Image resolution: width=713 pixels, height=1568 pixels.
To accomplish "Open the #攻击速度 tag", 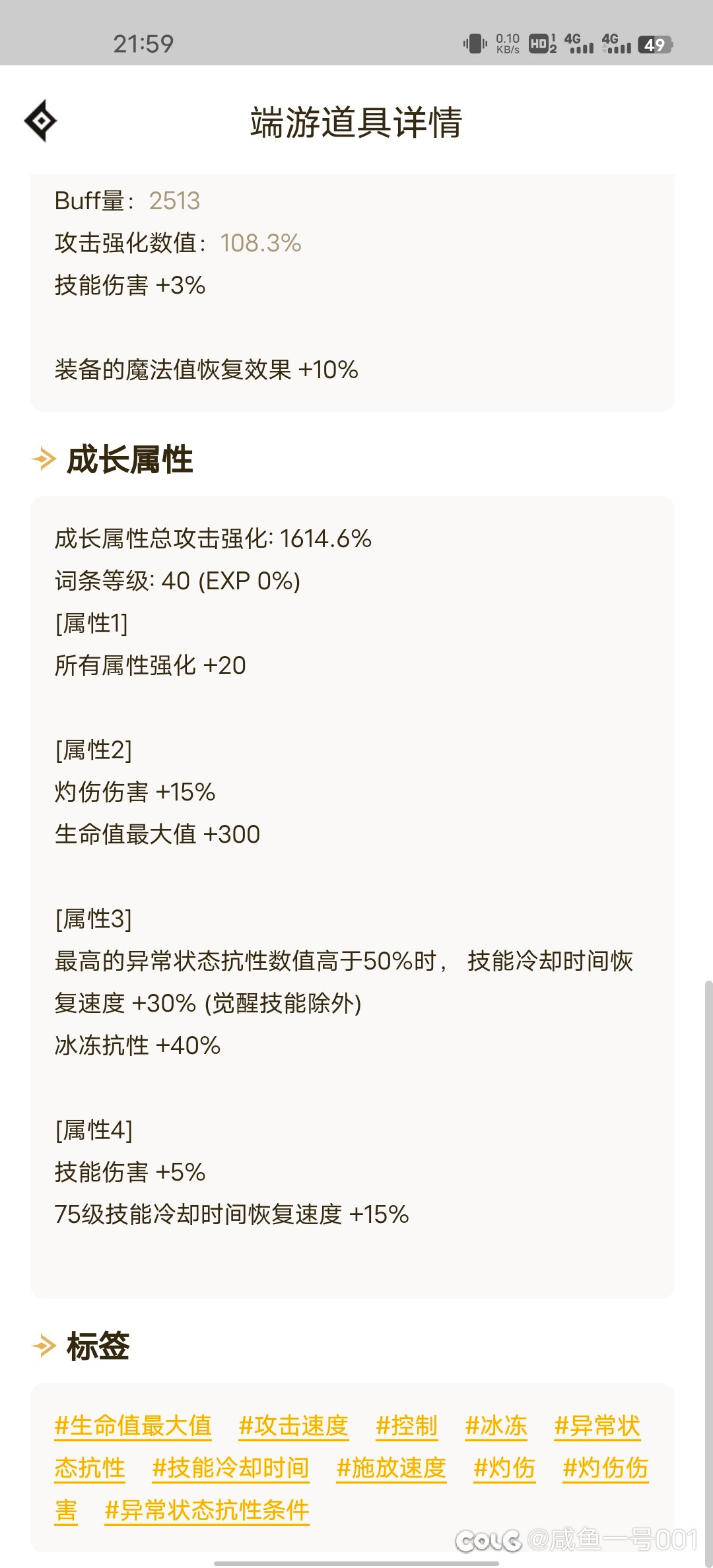I will pyautogui.click(x=293, y=1425).
